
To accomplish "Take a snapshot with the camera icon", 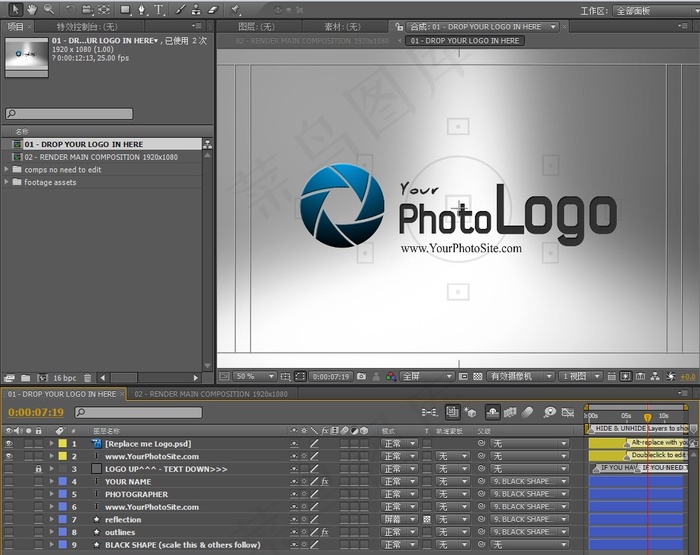I will pyautogui.click(x=362, y=376).
